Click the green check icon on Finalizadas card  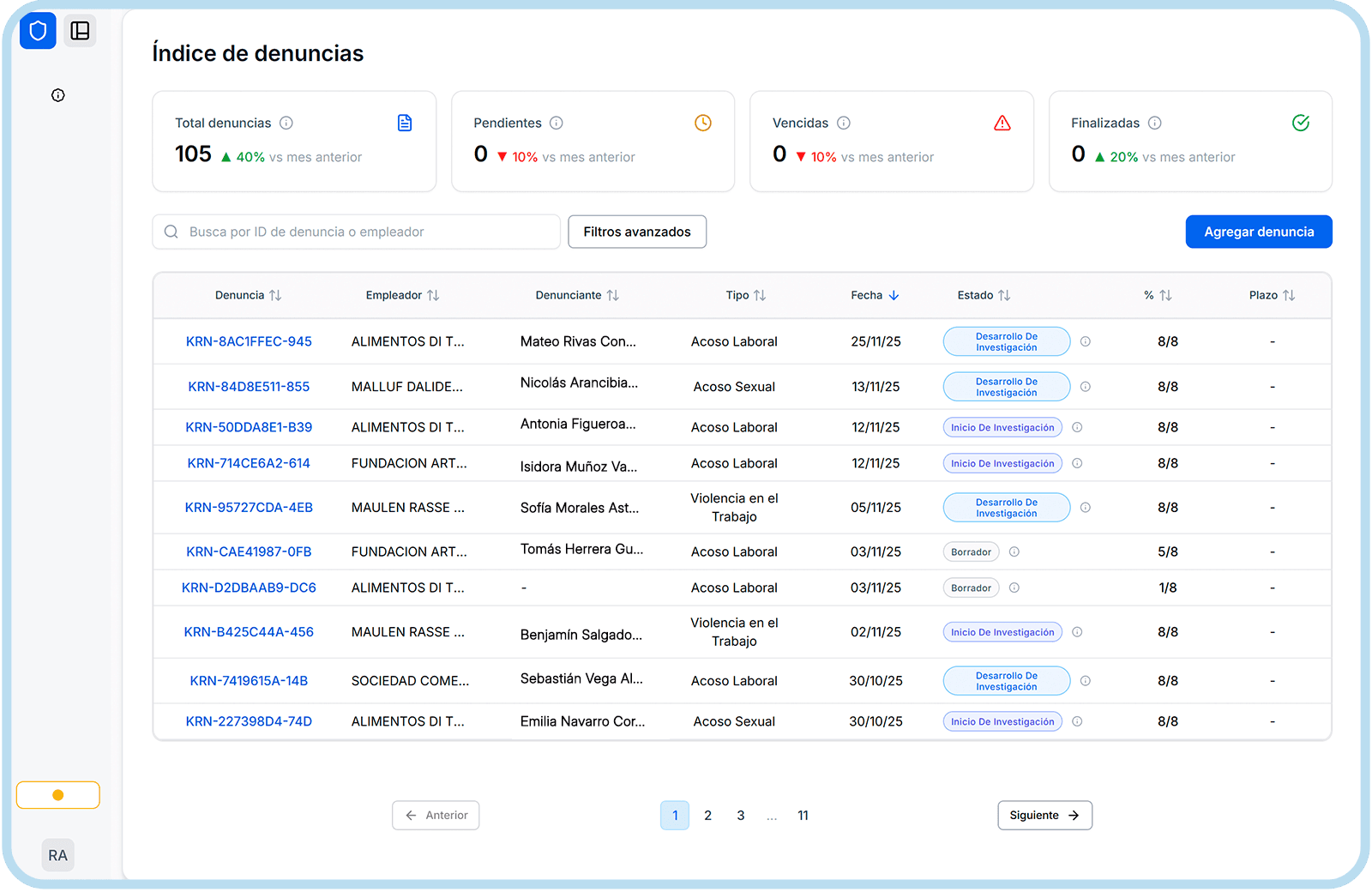[1301, 123]
